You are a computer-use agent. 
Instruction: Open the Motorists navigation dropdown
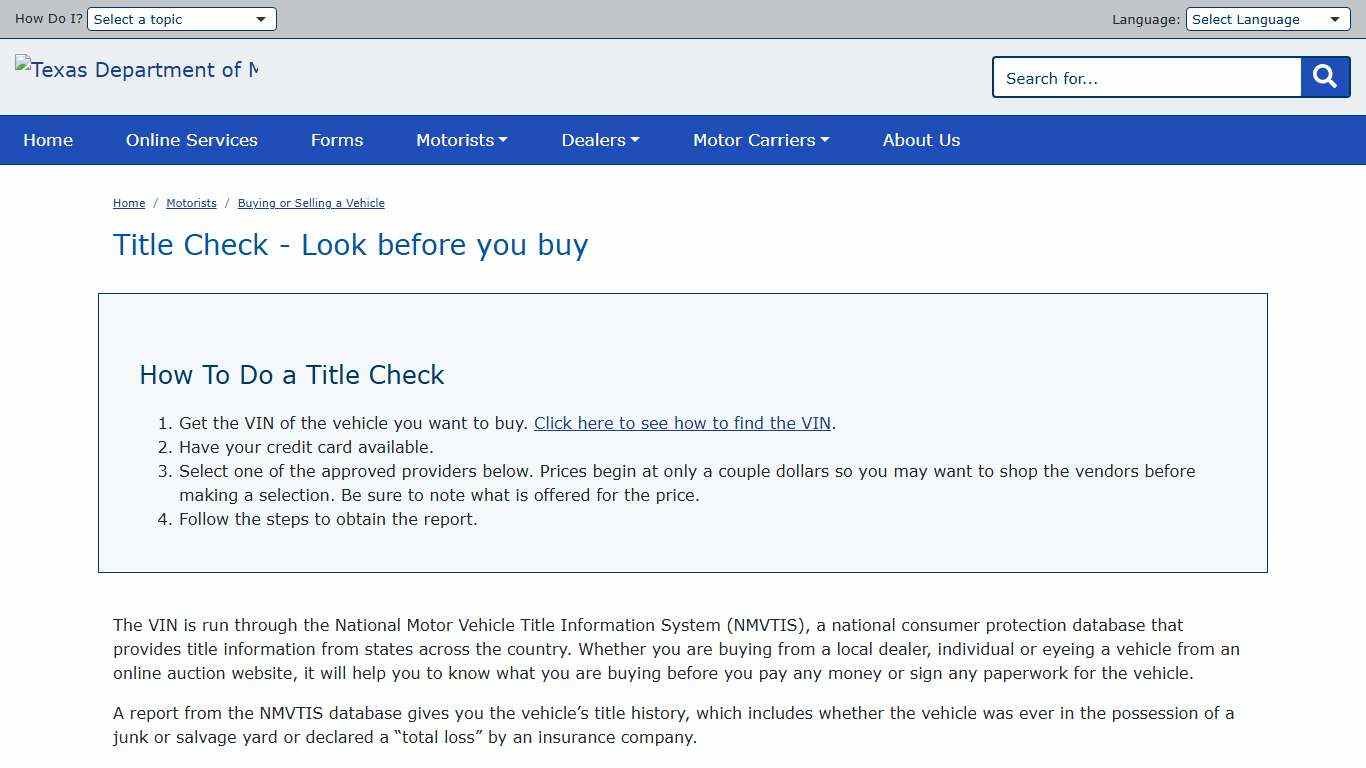tap(461, 140)
